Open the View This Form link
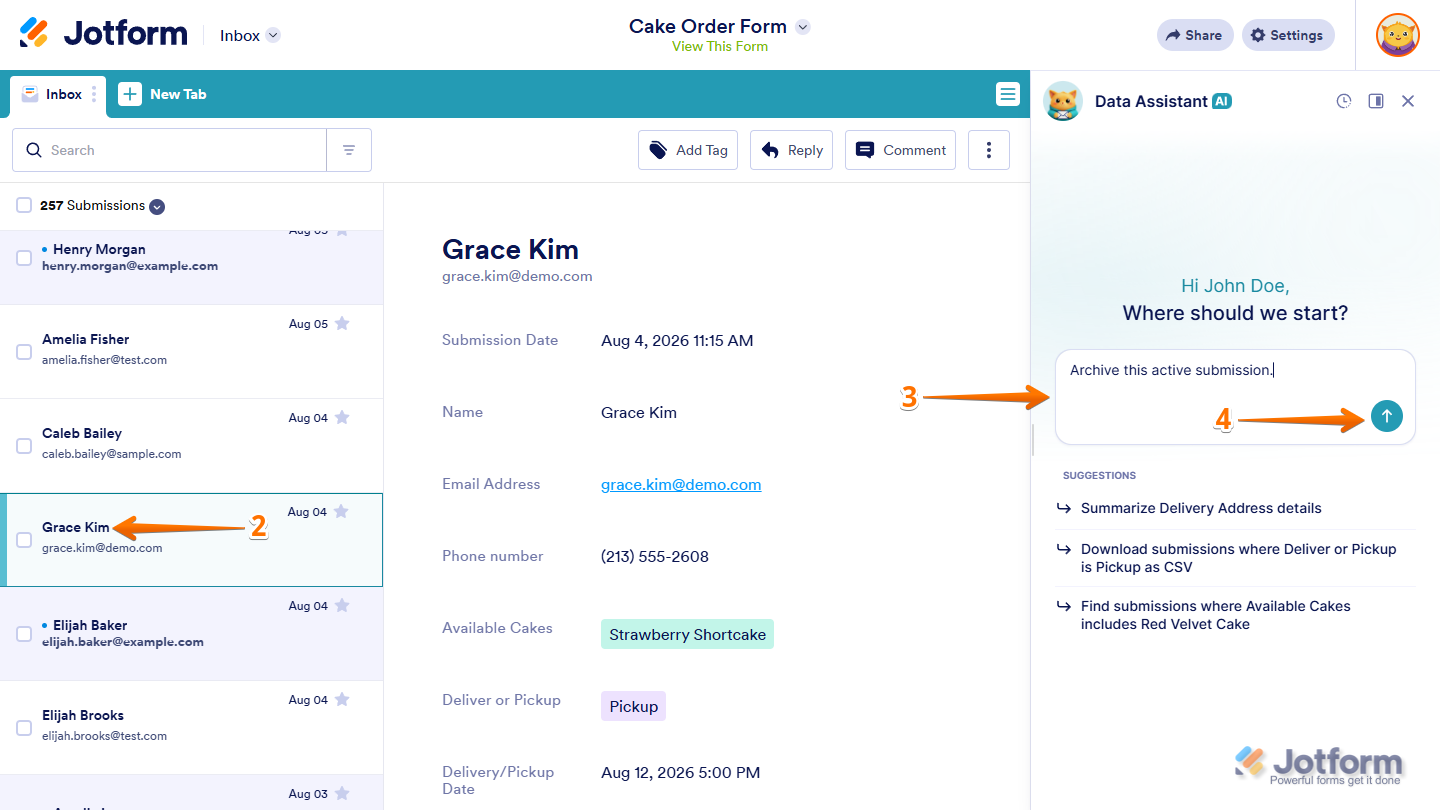 pos(720,47)
